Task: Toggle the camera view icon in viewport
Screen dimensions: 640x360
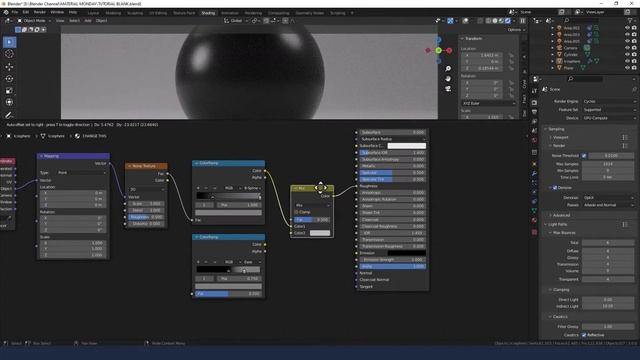Action: point(448,89)
